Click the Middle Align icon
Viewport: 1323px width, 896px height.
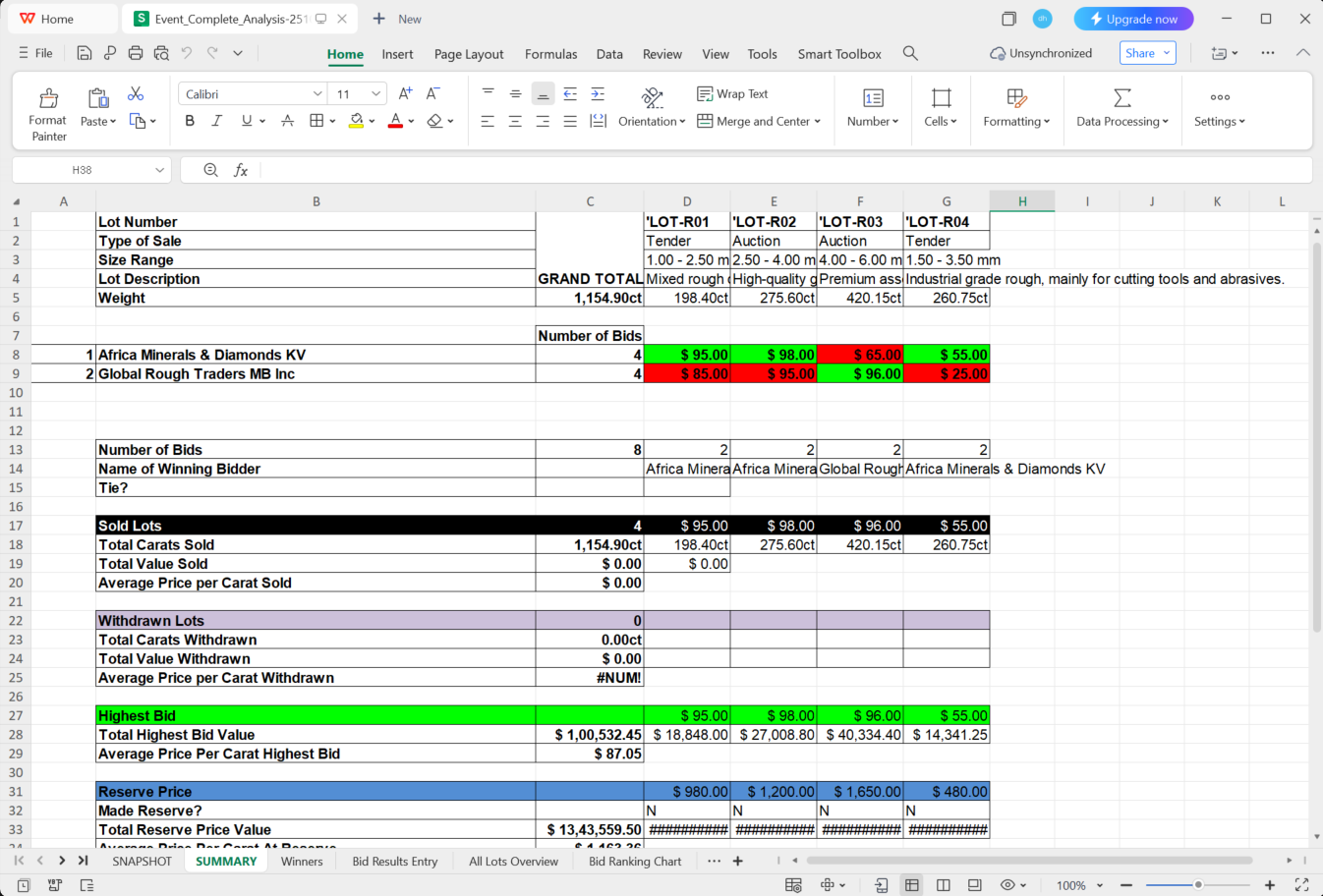click(515, 93)
